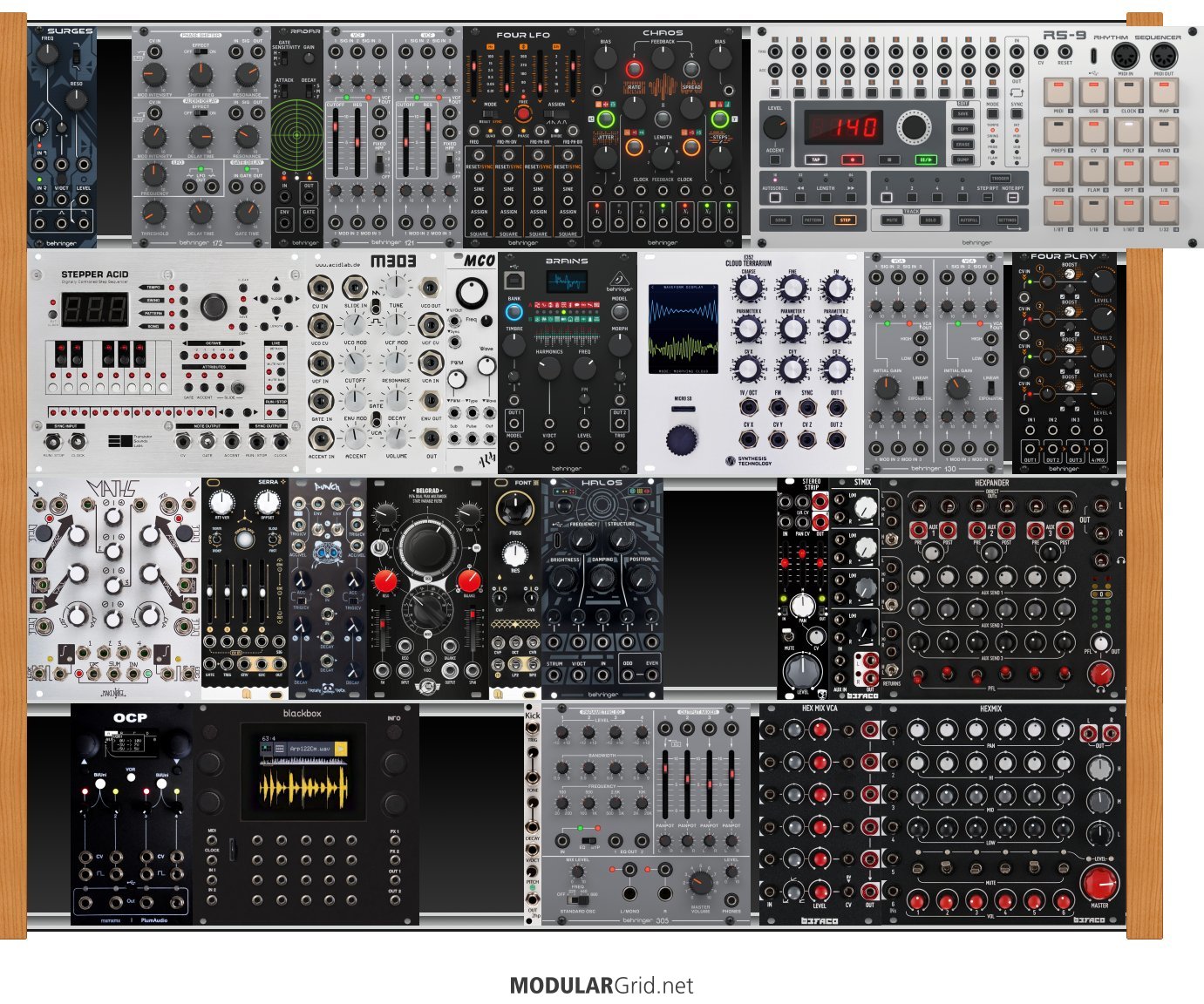The image size is (1204, 1004).
Task: Click the MASTER VOLUME knob on the 305
Action: pos(700,885)
